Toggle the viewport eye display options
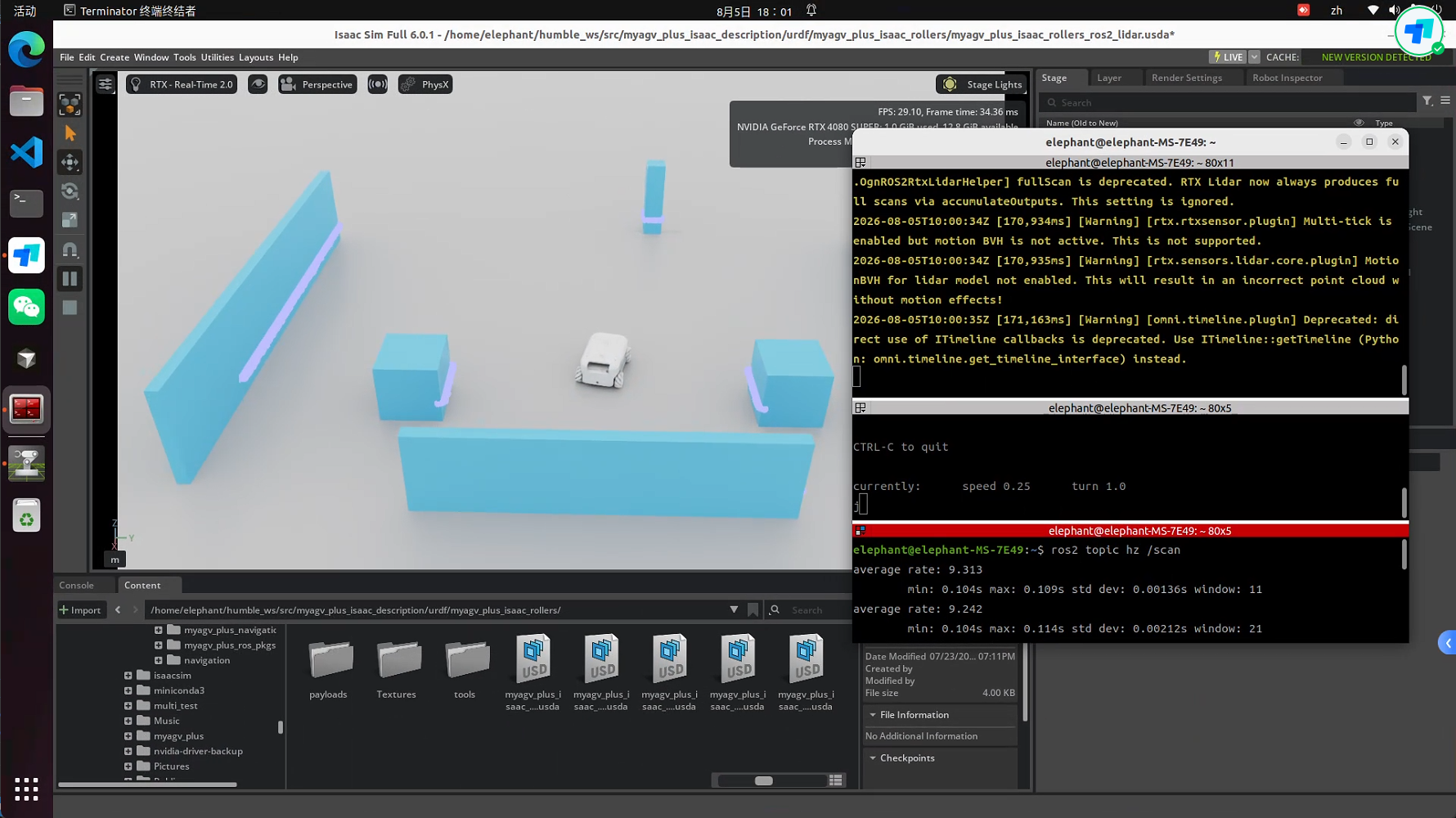 (x=258, y=84)
